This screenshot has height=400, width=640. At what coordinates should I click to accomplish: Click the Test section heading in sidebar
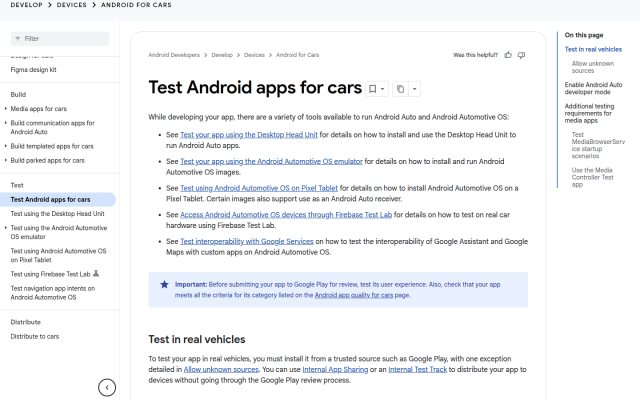click(x=17, y=185)
